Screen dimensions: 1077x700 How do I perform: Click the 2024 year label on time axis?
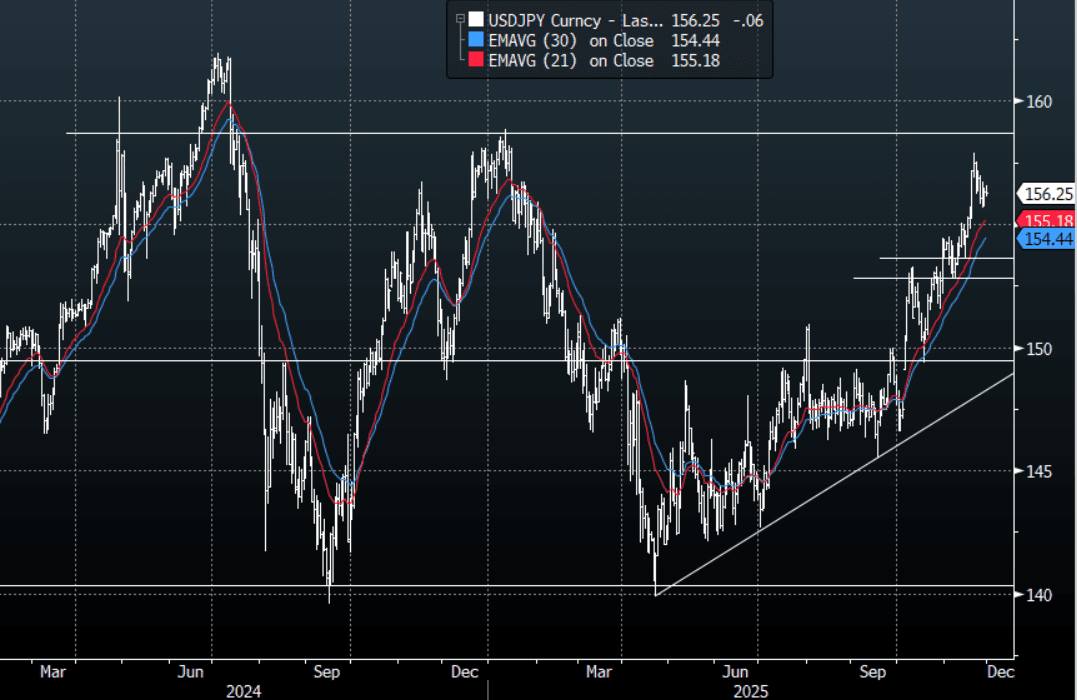coord(244,690)
